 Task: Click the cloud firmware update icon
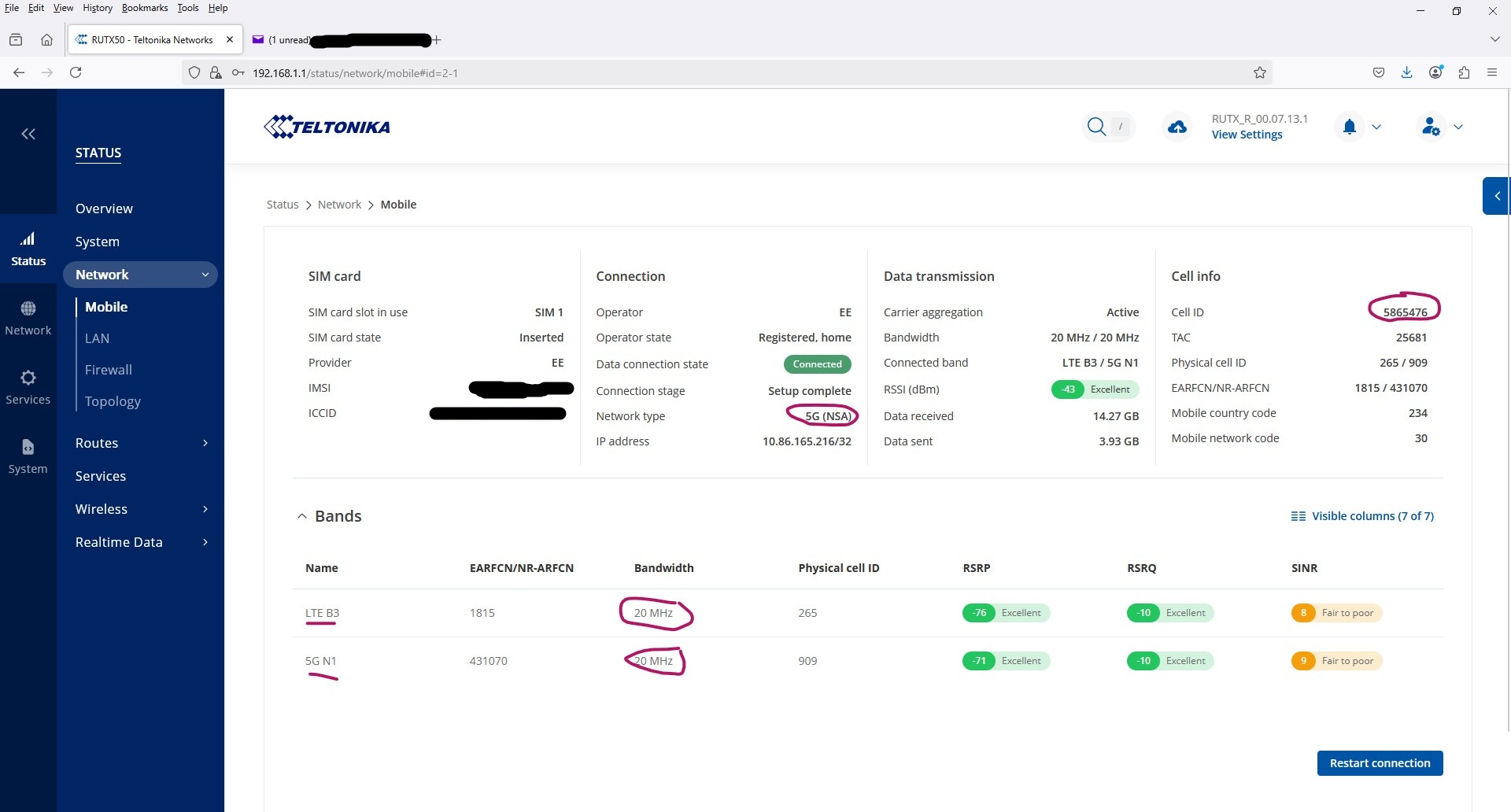tap(1177, 127)
